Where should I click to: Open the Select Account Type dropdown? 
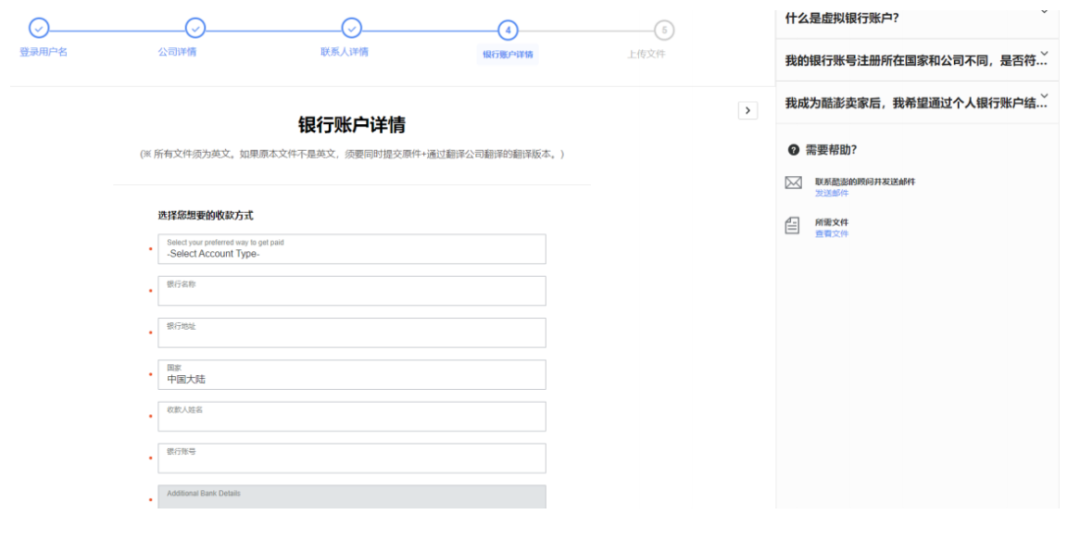pos(351,249)
